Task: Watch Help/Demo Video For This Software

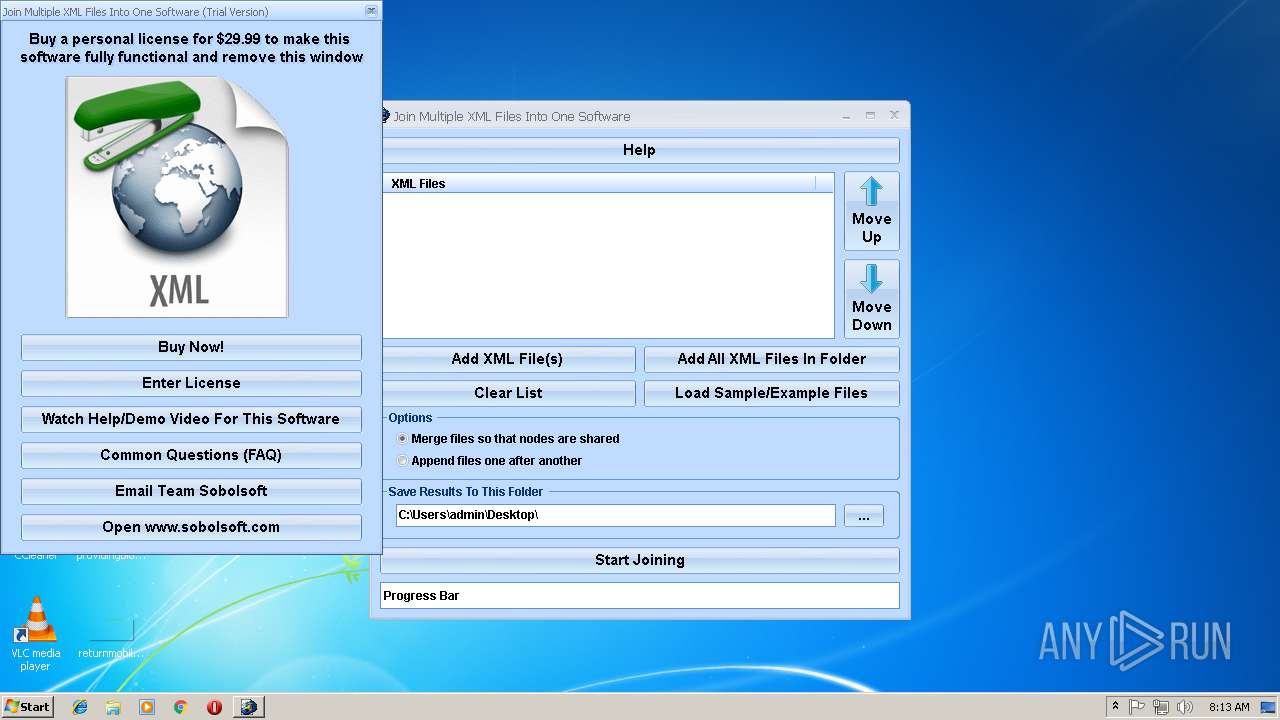Action: (x=191, y=419)
